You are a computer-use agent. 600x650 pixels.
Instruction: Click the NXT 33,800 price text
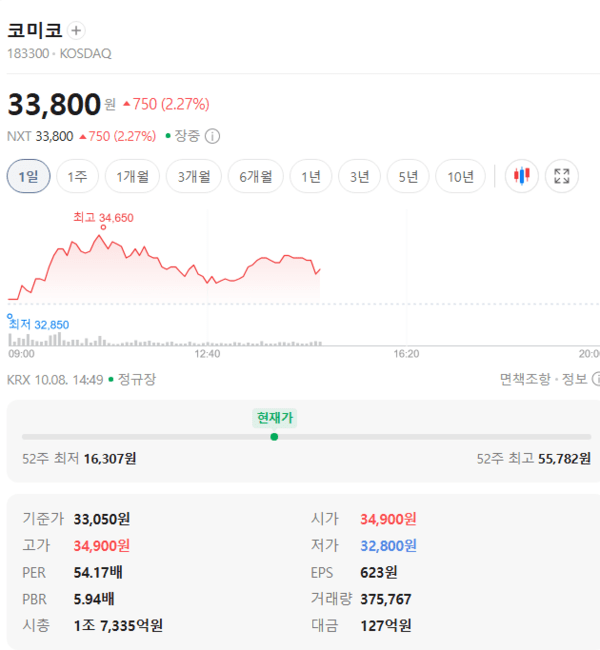point(40,136)
